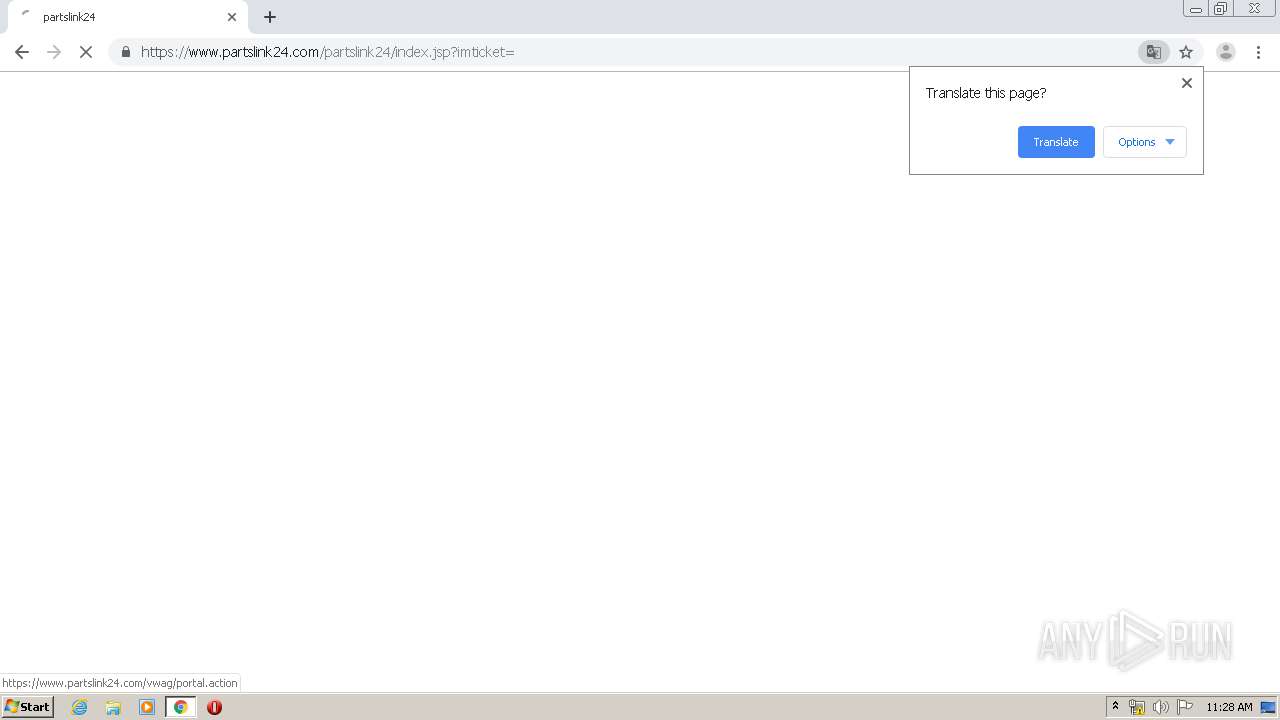Minimize the Chrome window
1280x720 pixels.
point(1196,9)
